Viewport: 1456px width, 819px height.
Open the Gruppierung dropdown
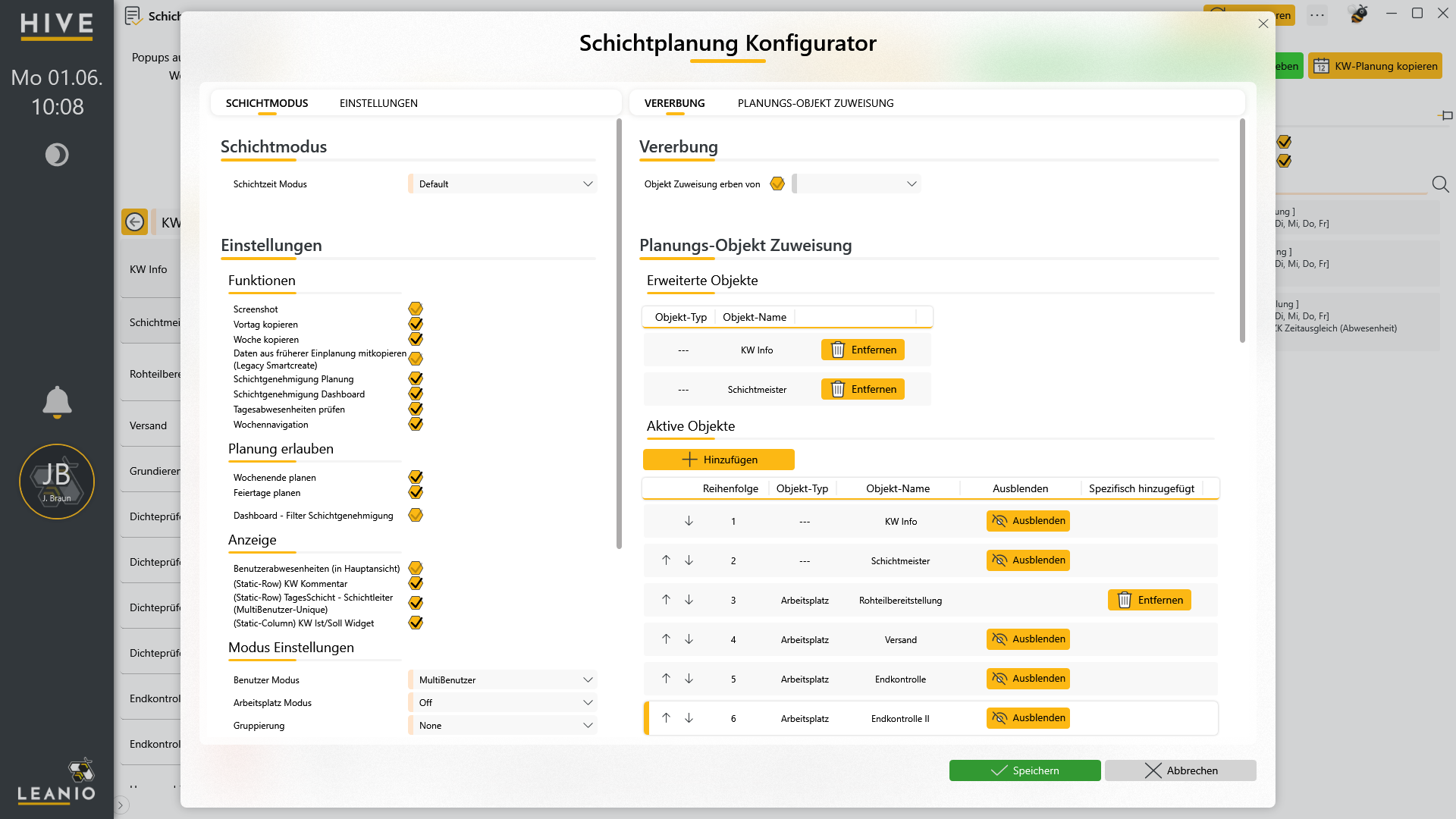(503, 725)
